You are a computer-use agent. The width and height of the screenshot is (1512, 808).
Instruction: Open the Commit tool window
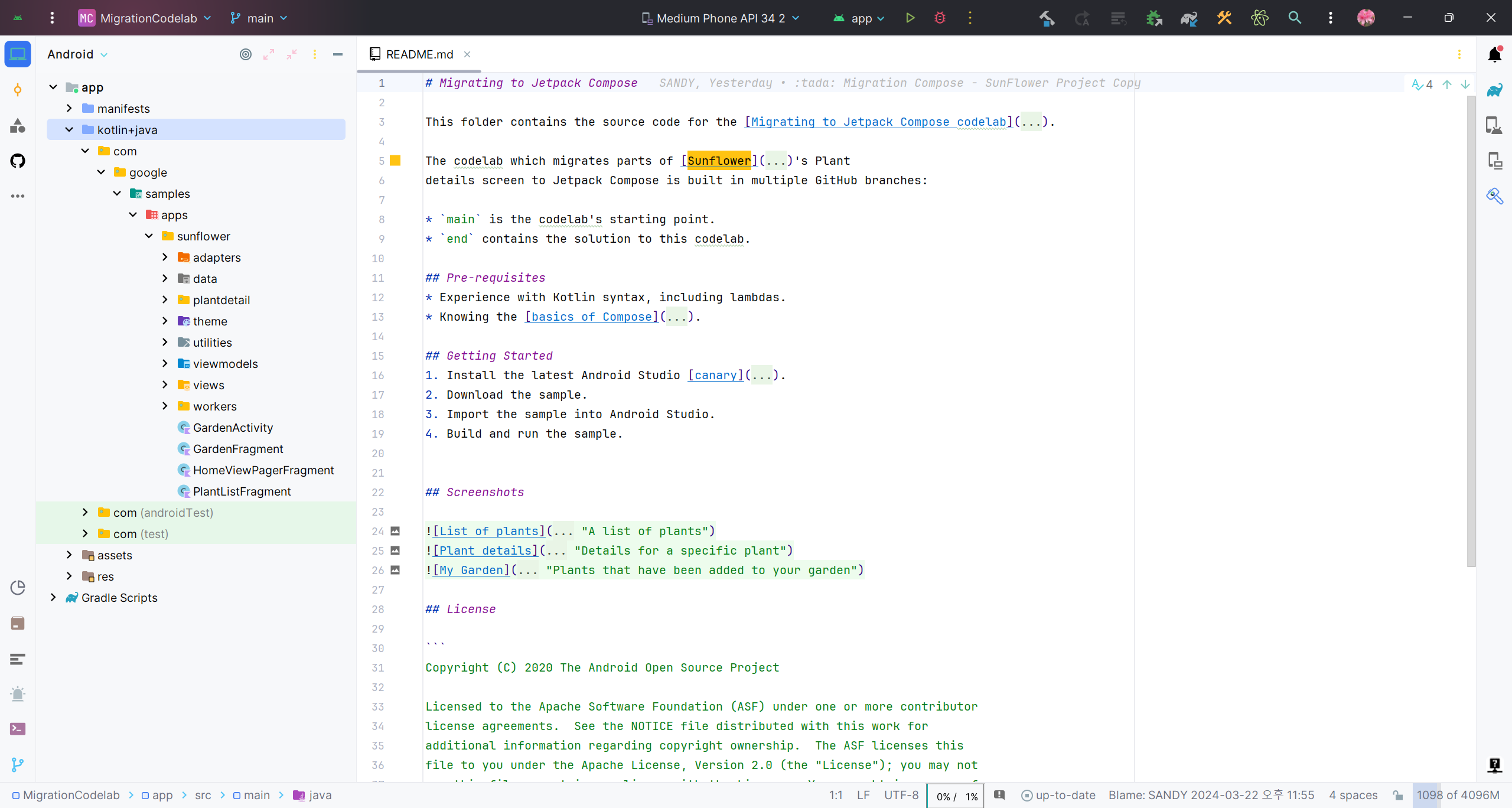(x=18, y=90)
